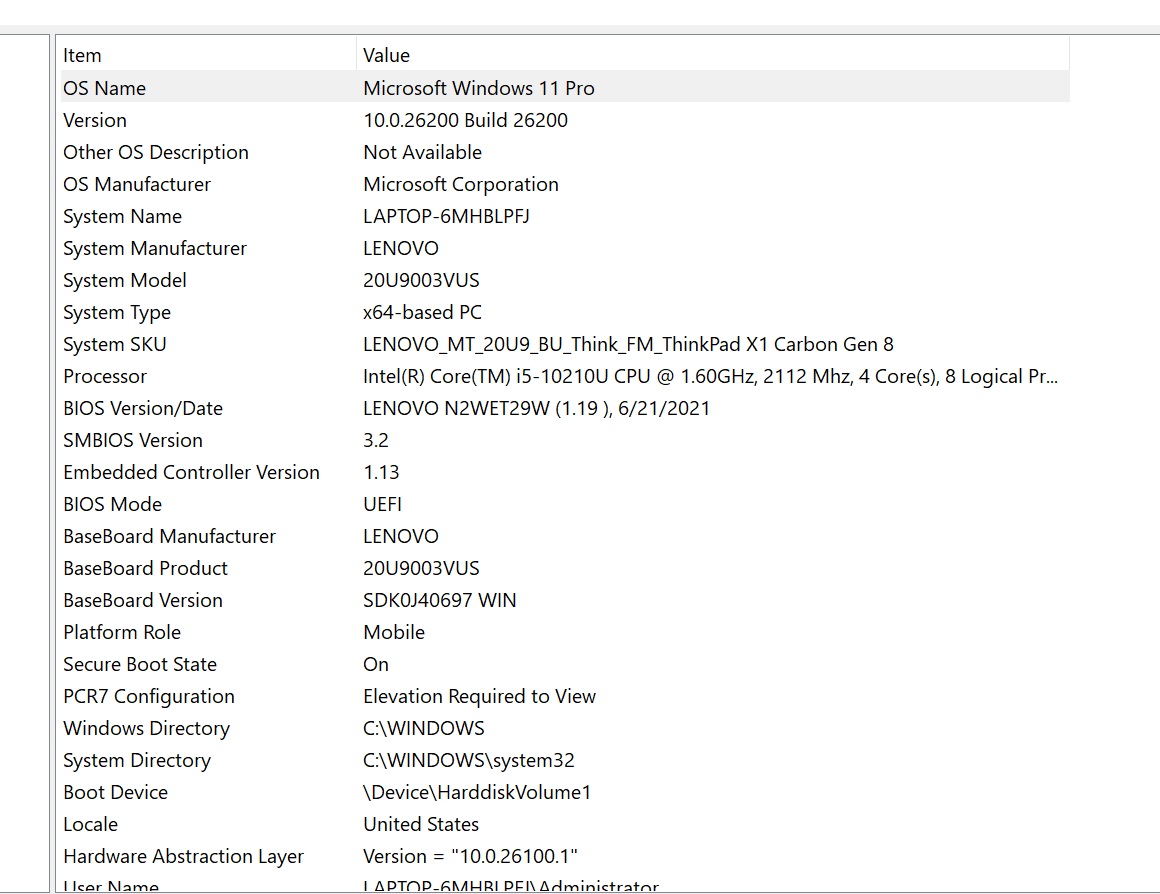Select the BaseBoard Manufacturer row
The image size is (1160, 894).
[564, 536]
